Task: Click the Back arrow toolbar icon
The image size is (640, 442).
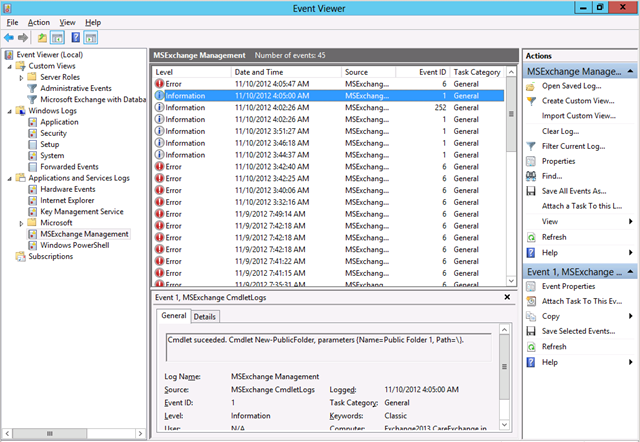Action: pyautogui.click(x=9, y=38)
